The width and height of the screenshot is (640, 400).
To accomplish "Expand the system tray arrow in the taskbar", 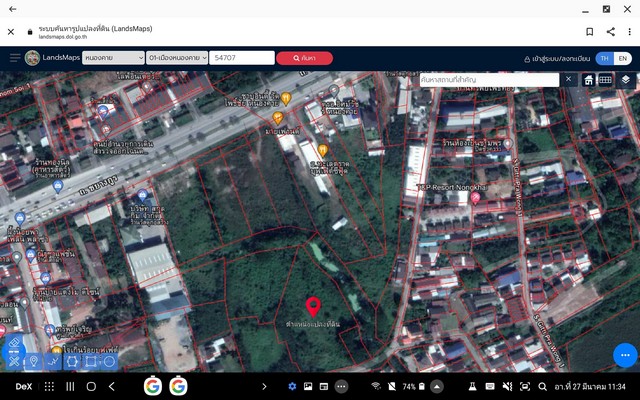I will [264, 386].
